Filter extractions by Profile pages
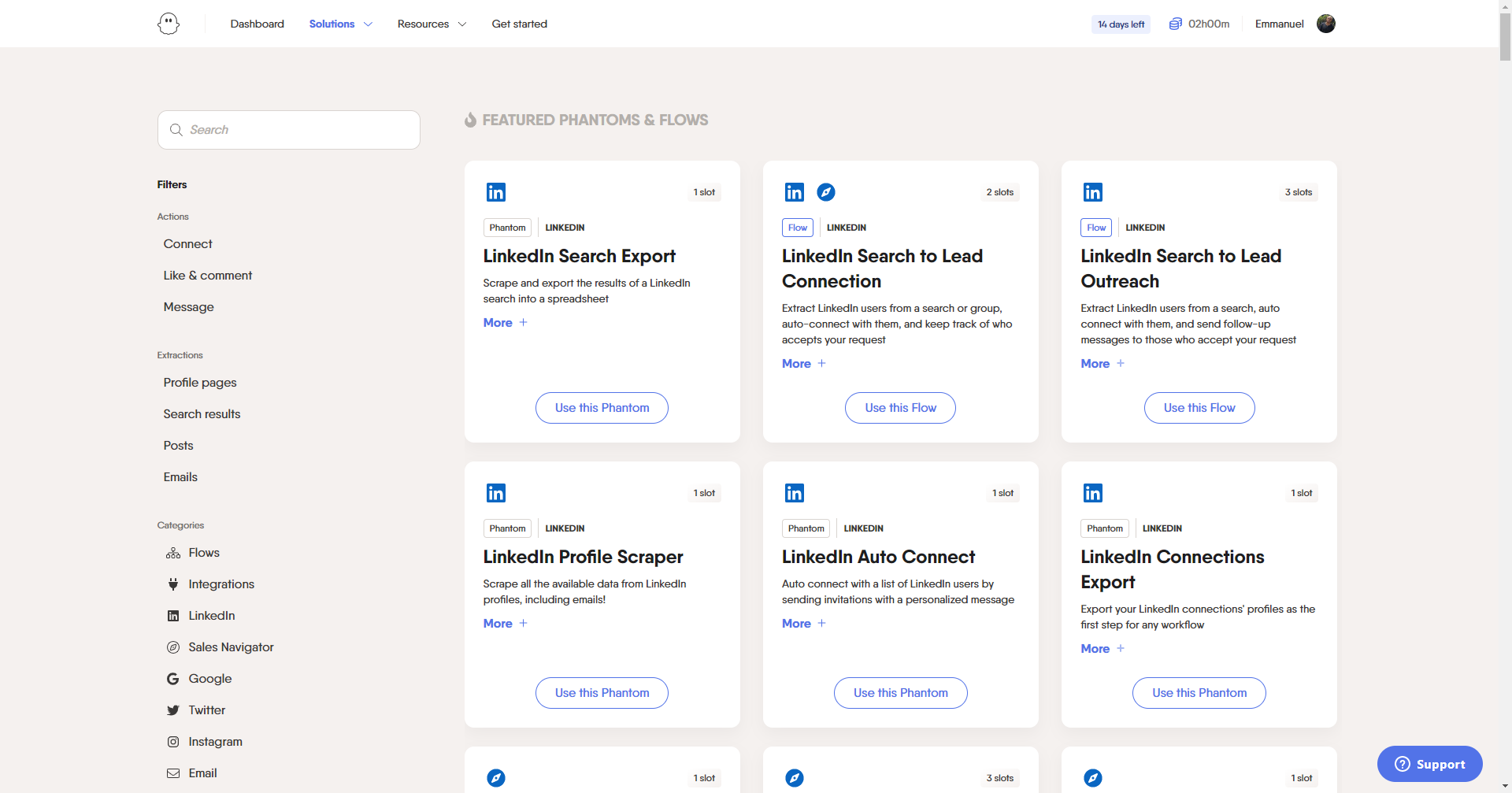This screenshot has height=793, width=1512. (x=200, y=383)
